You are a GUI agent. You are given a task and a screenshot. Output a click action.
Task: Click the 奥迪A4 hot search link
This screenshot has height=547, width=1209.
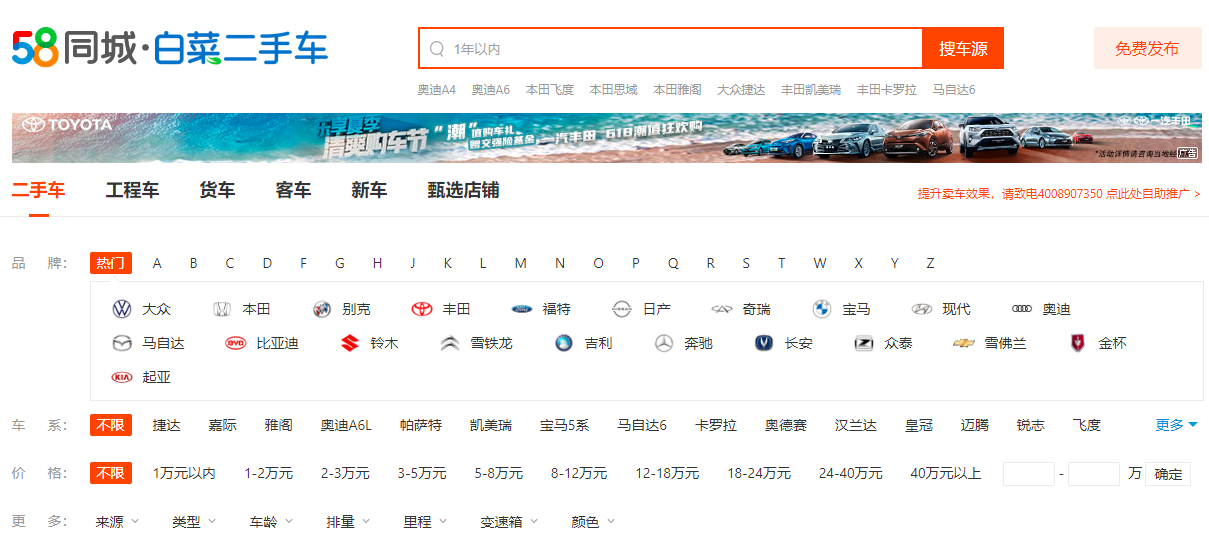pos(437,90)
